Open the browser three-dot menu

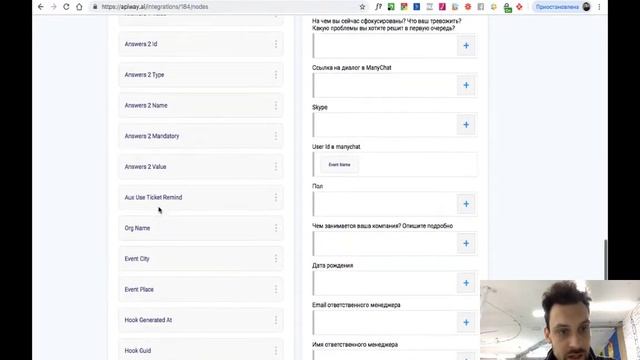click(599, 7)
